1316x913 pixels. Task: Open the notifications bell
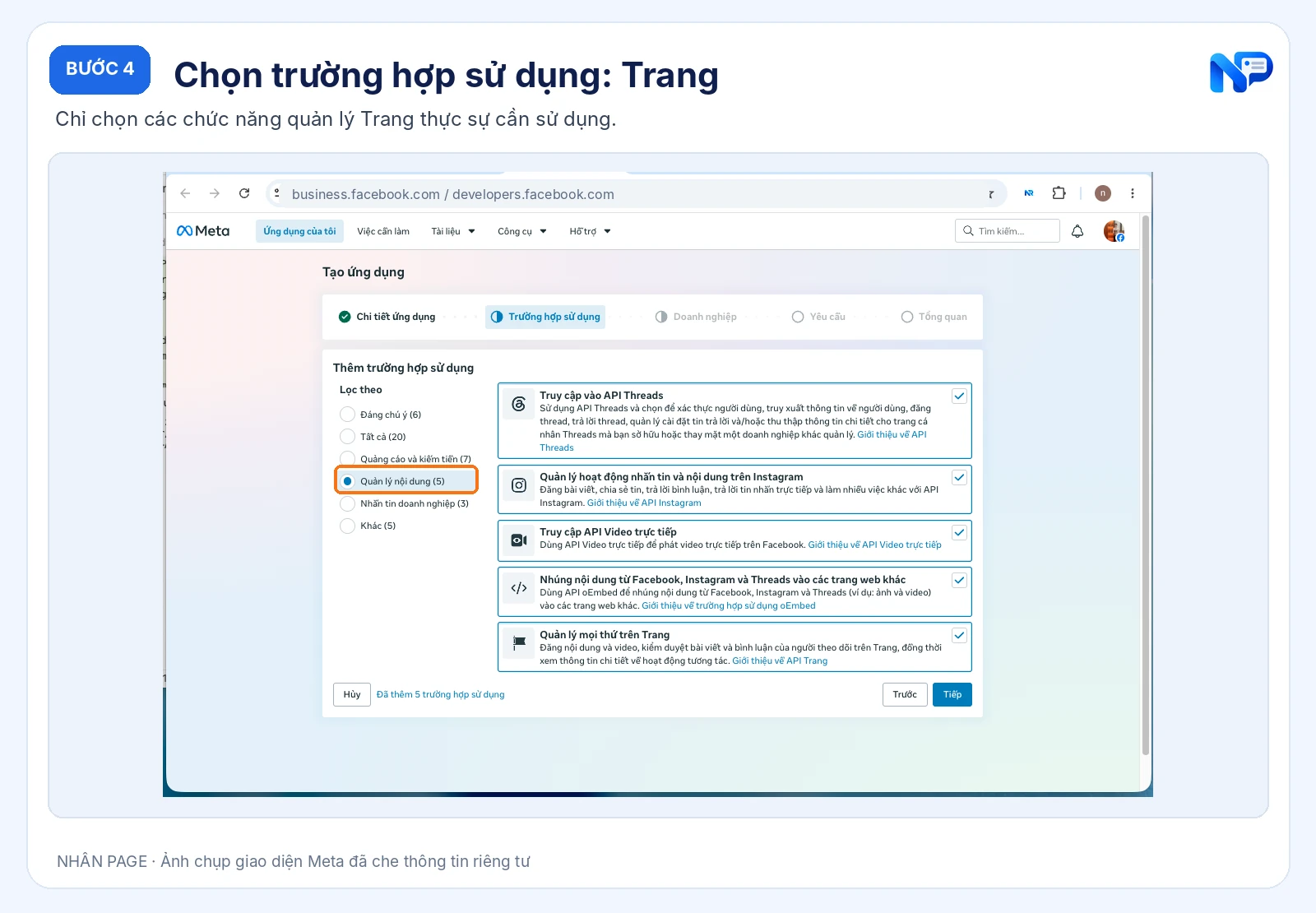tap(1077, 231)
